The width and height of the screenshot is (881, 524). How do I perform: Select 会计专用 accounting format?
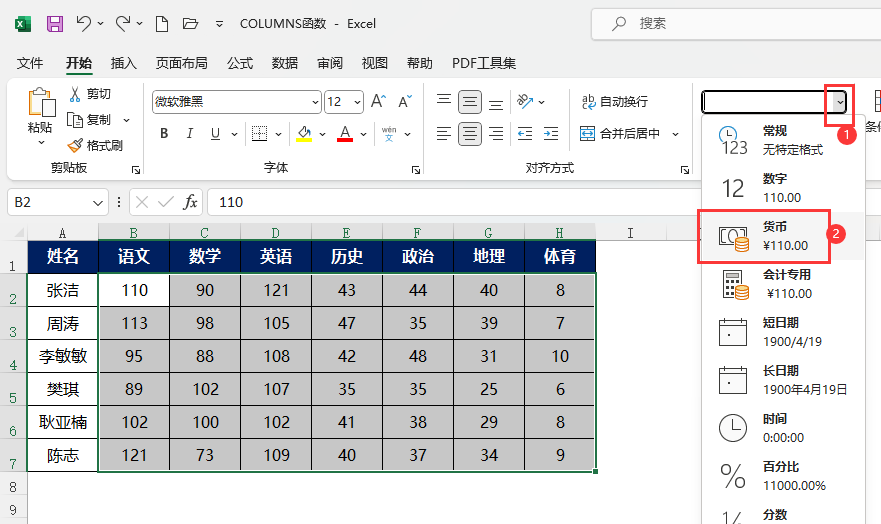[783, 284]
